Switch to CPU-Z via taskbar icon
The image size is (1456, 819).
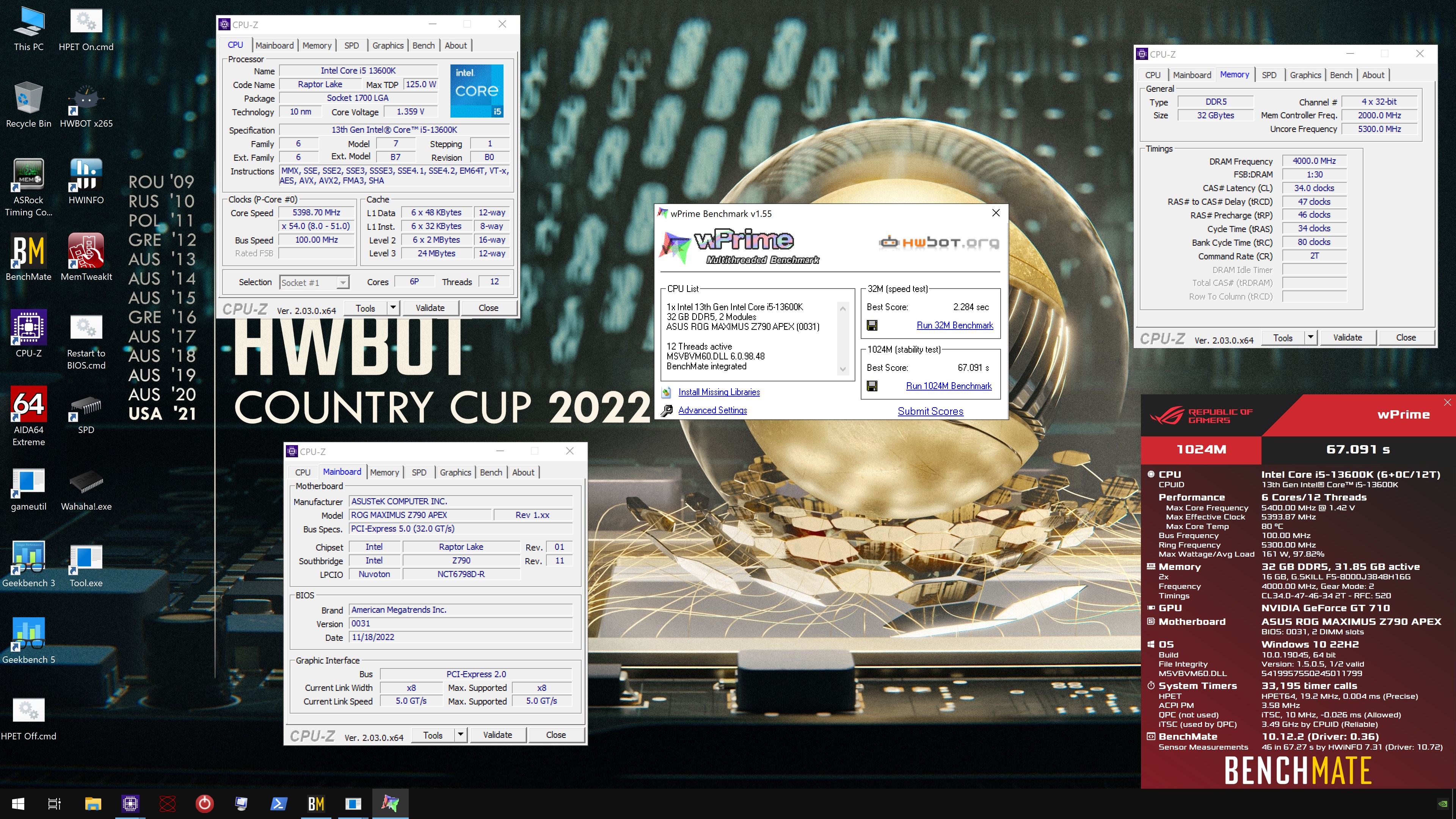[130, 804]
